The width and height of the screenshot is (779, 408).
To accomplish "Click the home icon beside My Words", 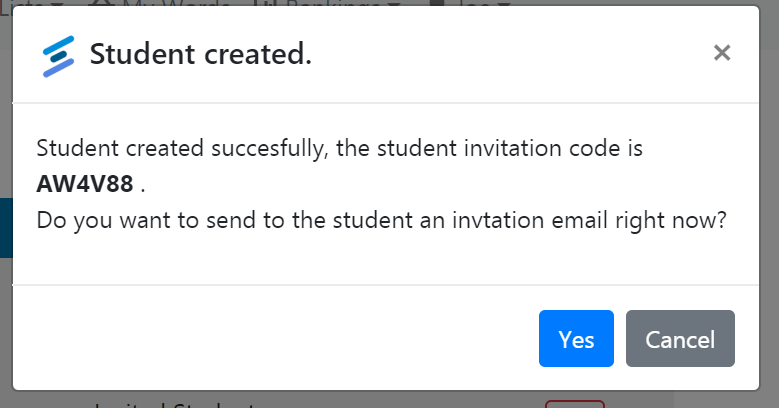I will (x=103, y=3).
